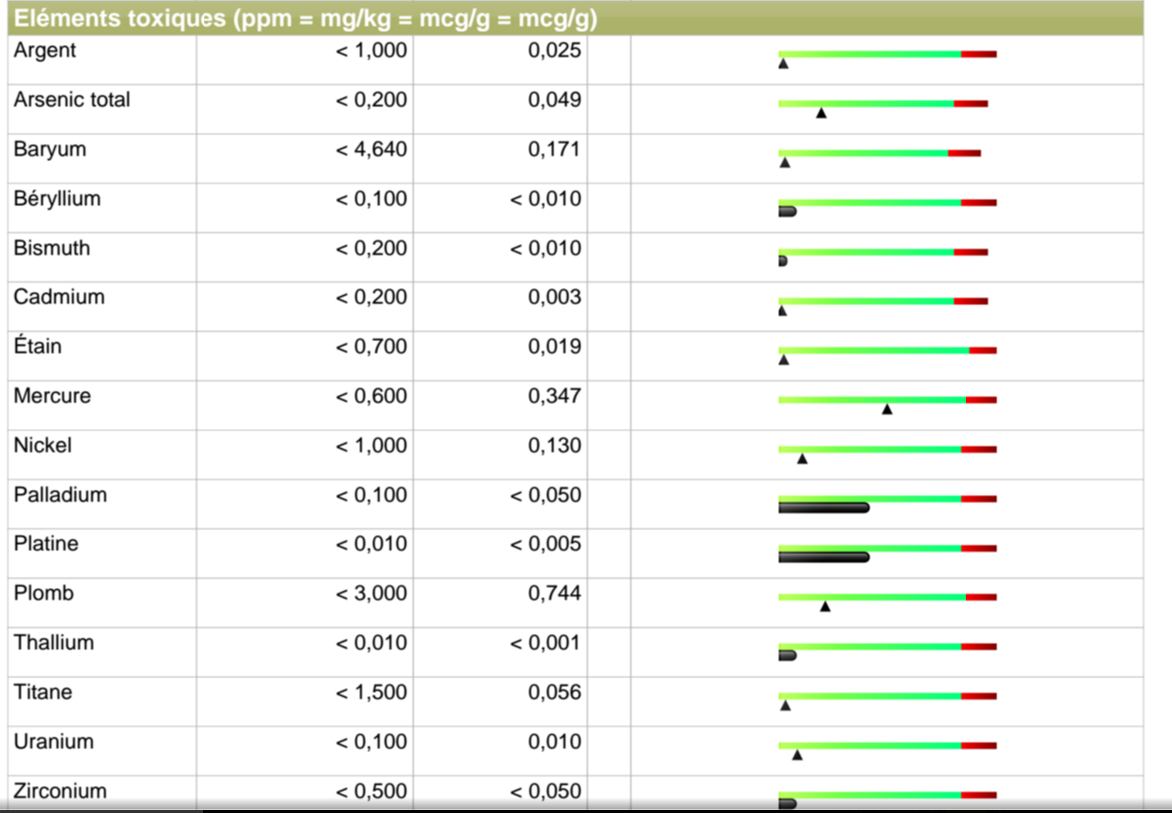Click the black bar in the Palladium row

[x=823, y=508]
